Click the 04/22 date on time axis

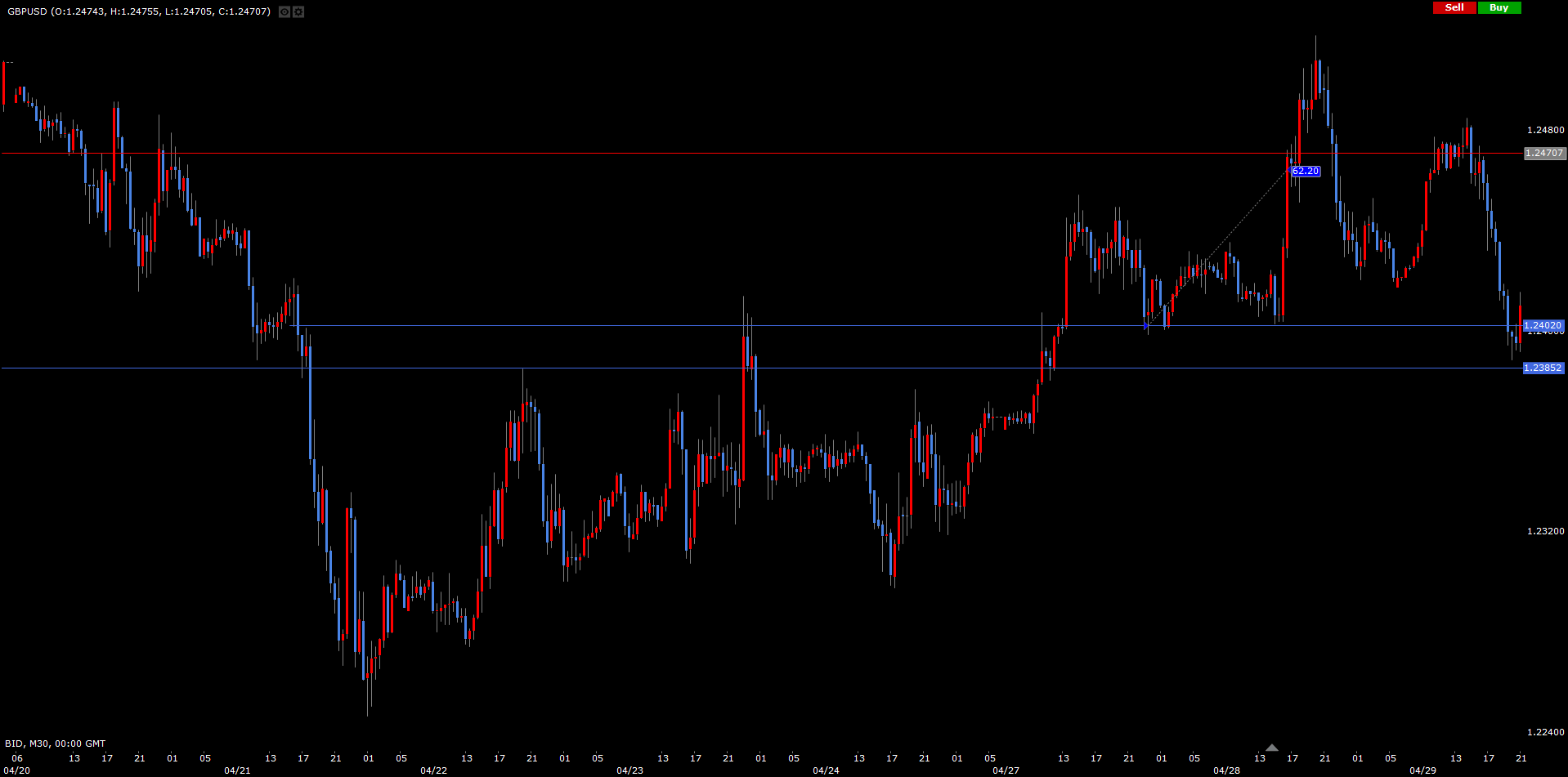coord(433,770)
